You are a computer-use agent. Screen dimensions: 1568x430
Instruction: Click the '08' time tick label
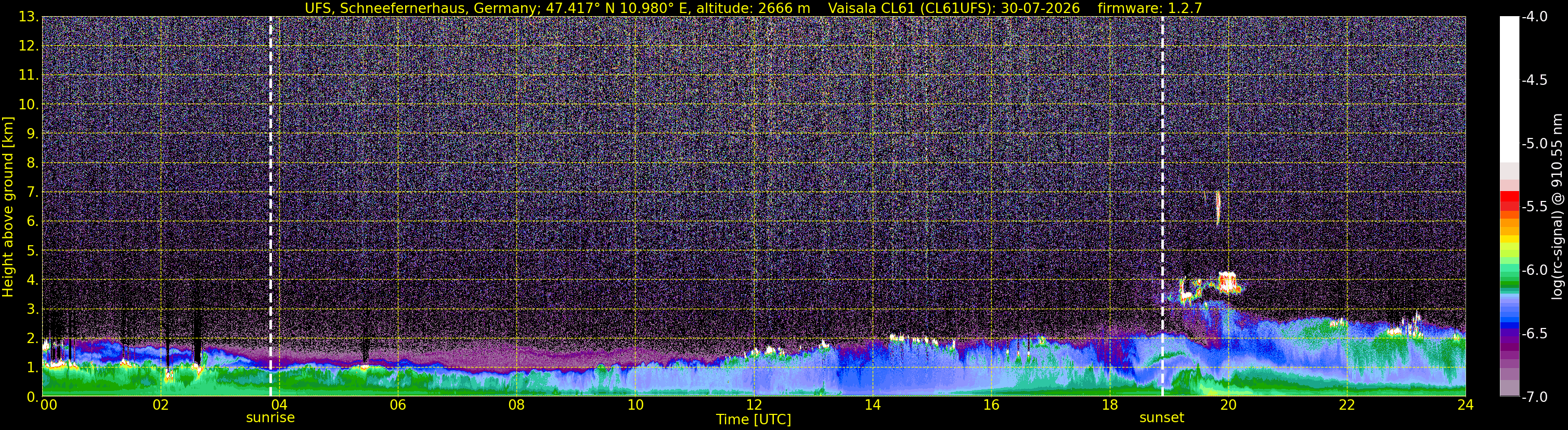[516, 405]
